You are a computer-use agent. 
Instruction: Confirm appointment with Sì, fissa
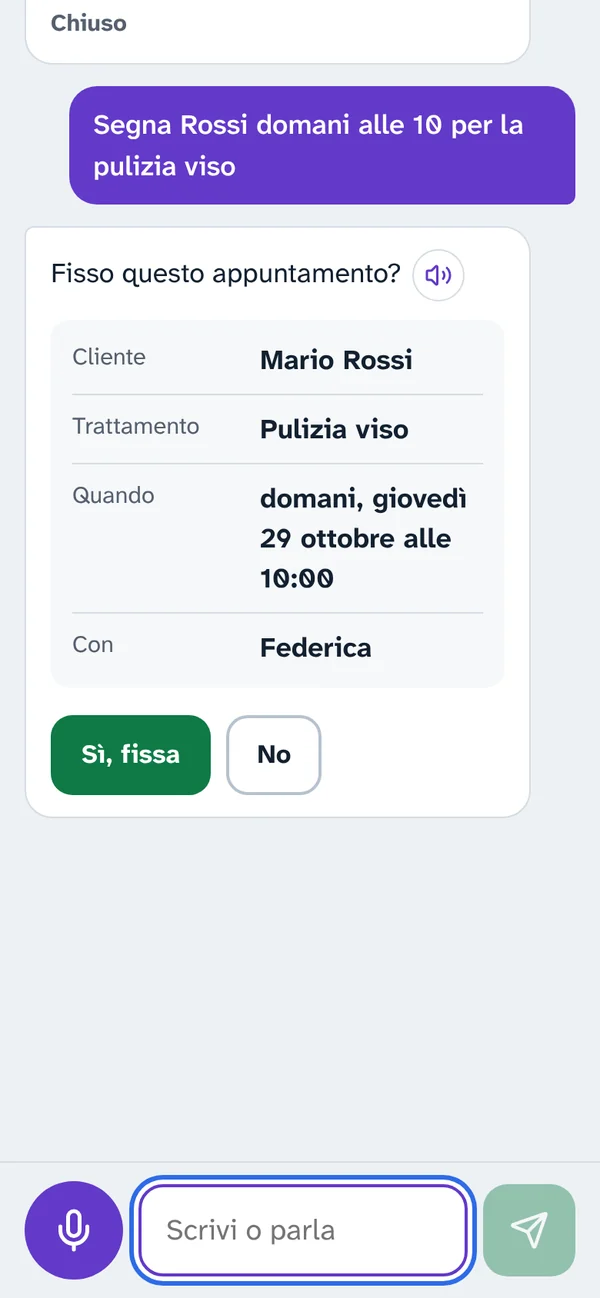coord(131,755)
